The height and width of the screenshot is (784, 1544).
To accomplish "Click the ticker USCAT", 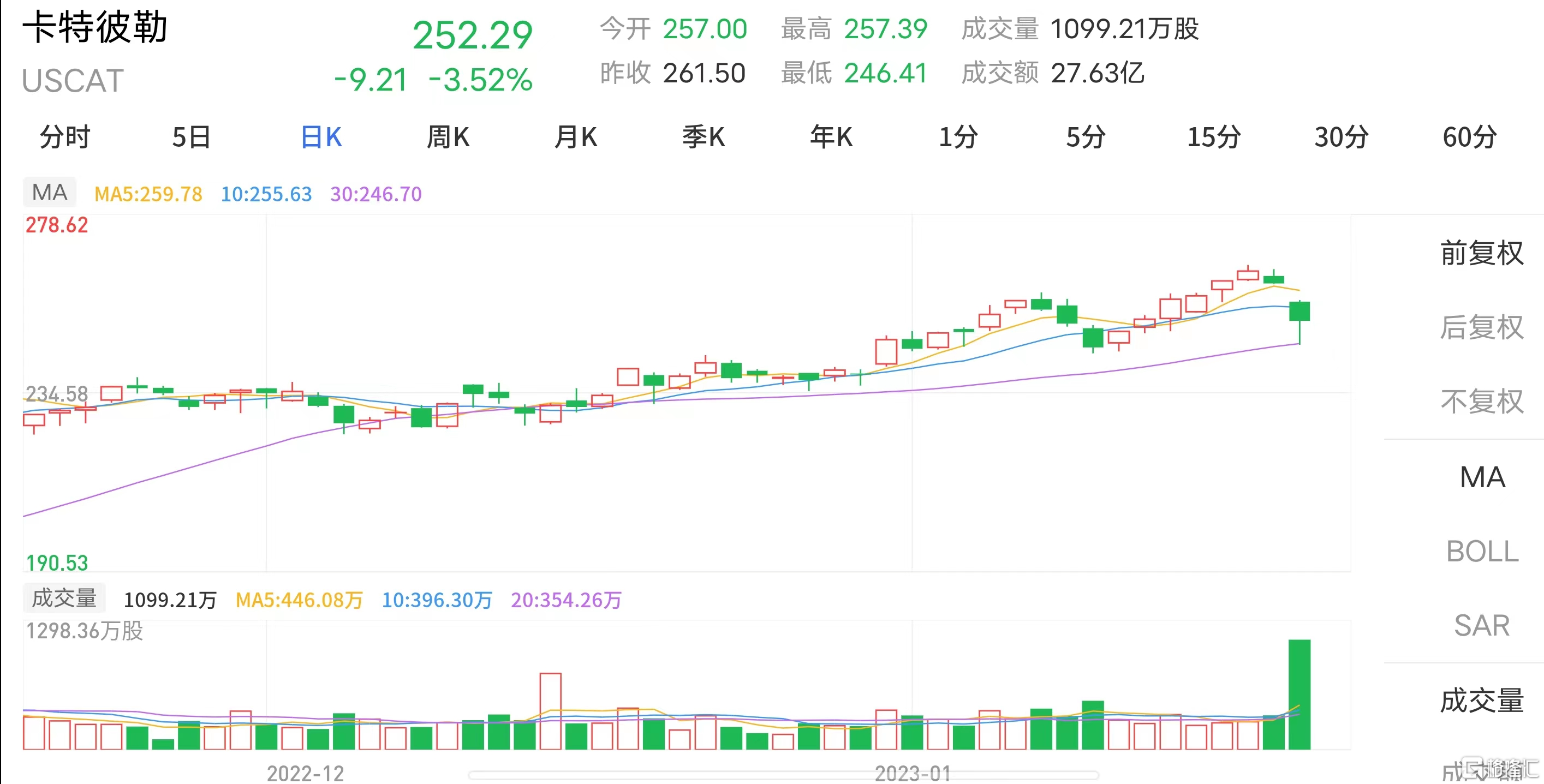I will tap(73, 80).
